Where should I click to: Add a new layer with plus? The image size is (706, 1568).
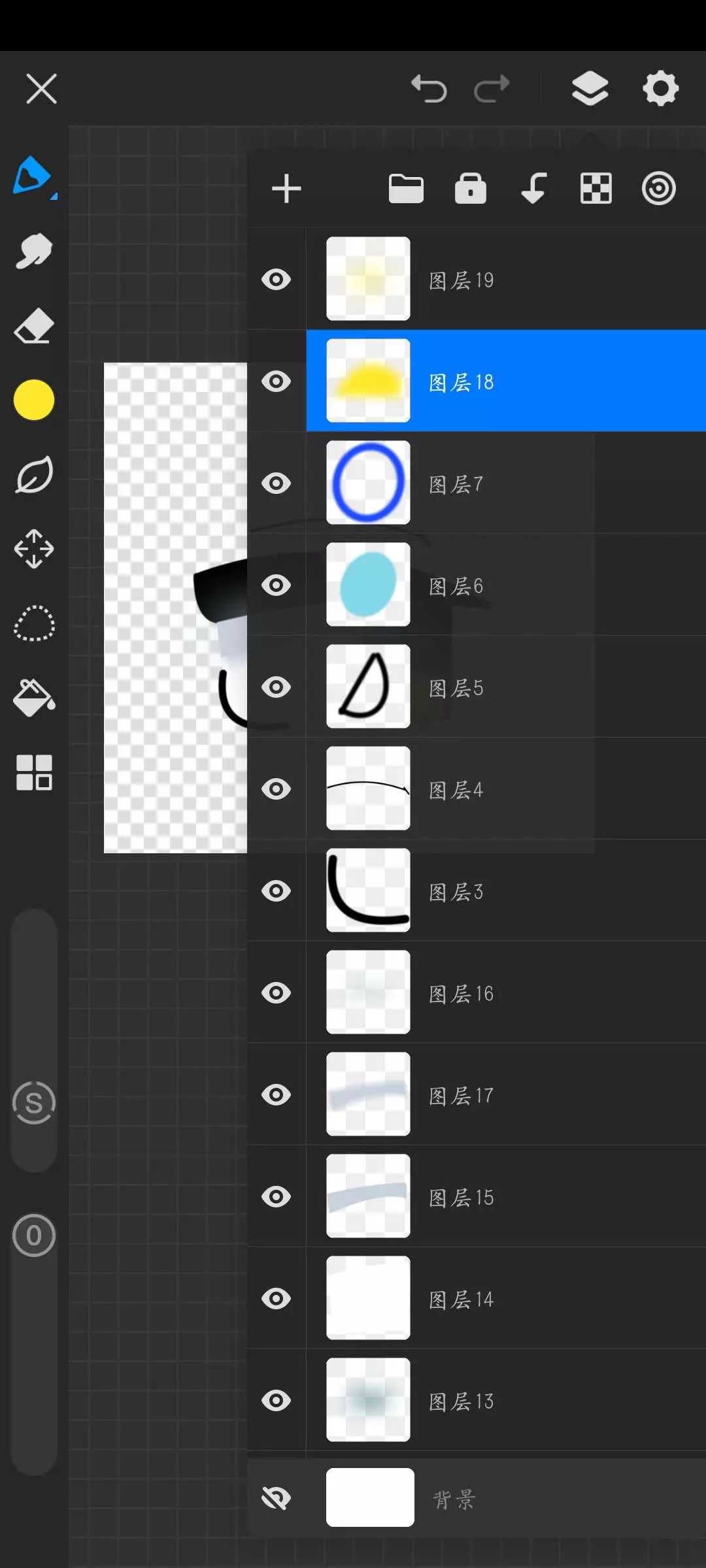(286, 189)
